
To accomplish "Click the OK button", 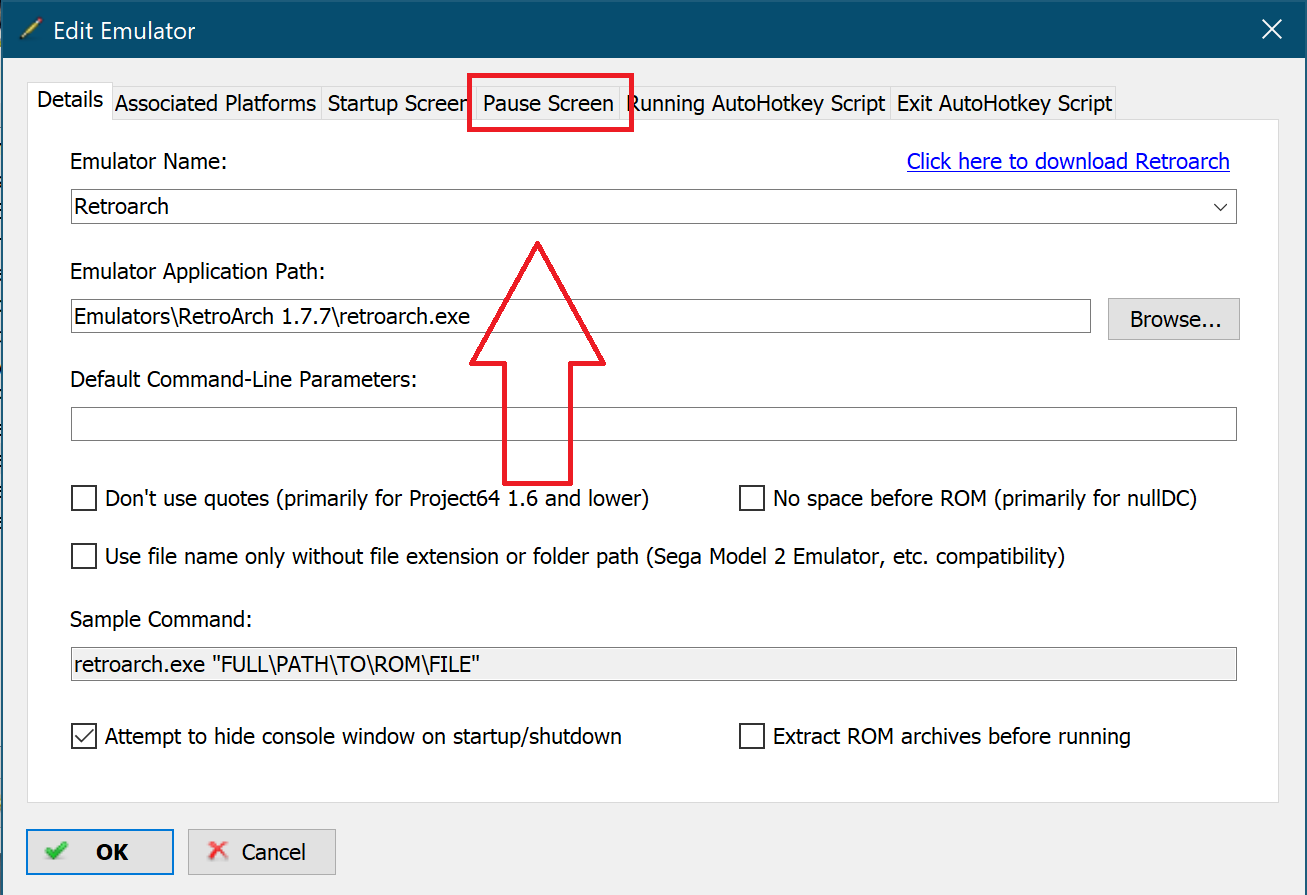I will point(100,852).
